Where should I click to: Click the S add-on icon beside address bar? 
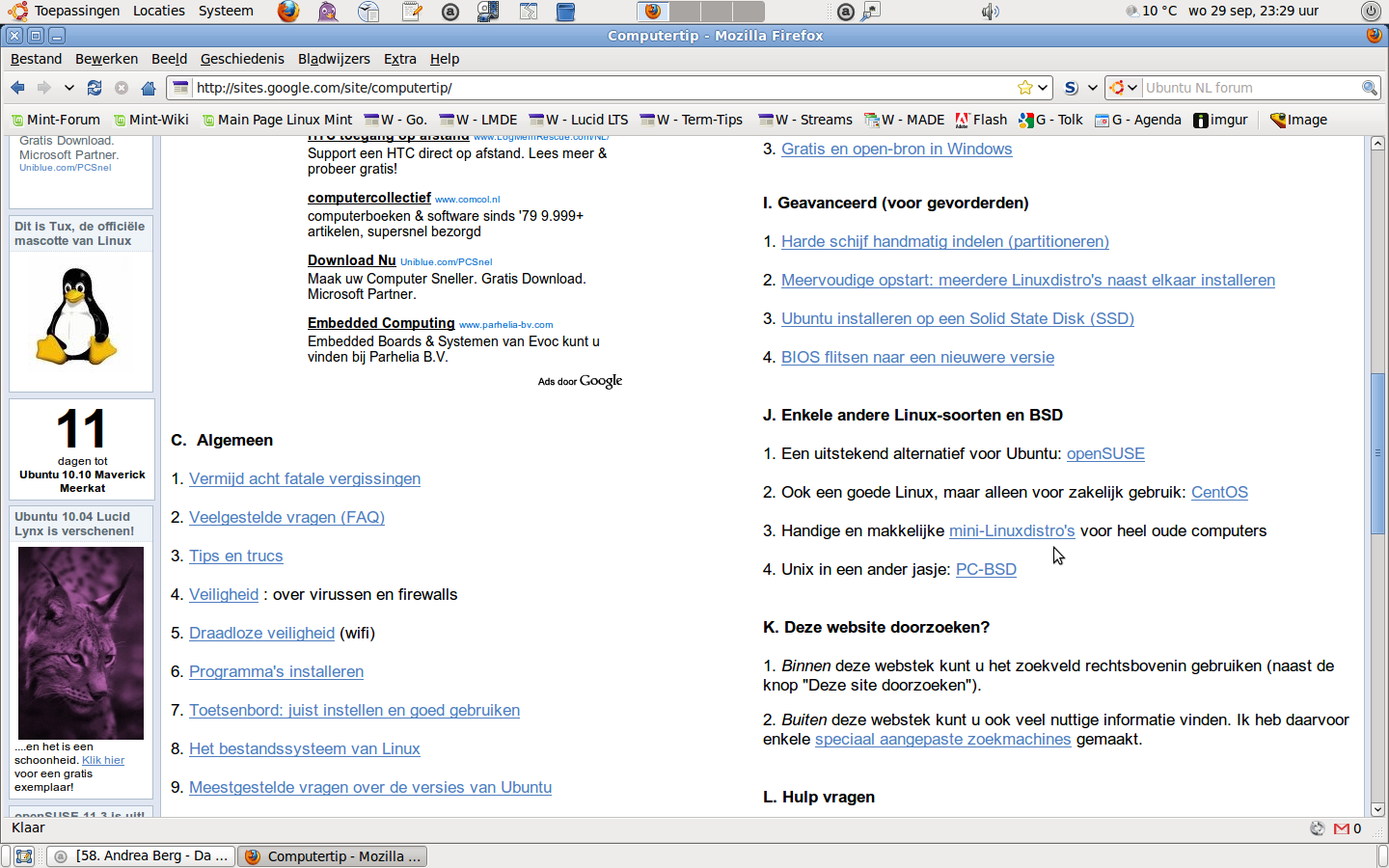tap(1071, 88)
